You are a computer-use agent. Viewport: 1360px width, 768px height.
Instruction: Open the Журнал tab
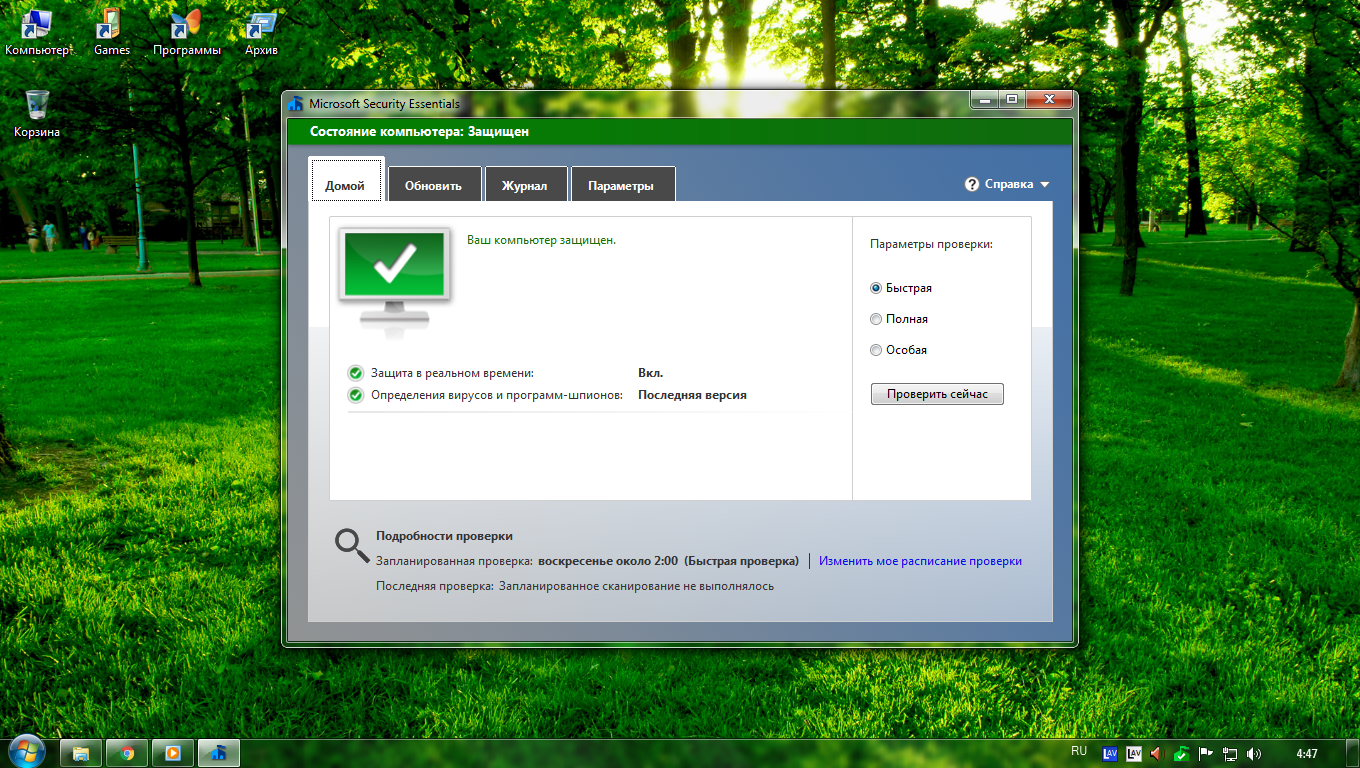click(x=525, y=184)
